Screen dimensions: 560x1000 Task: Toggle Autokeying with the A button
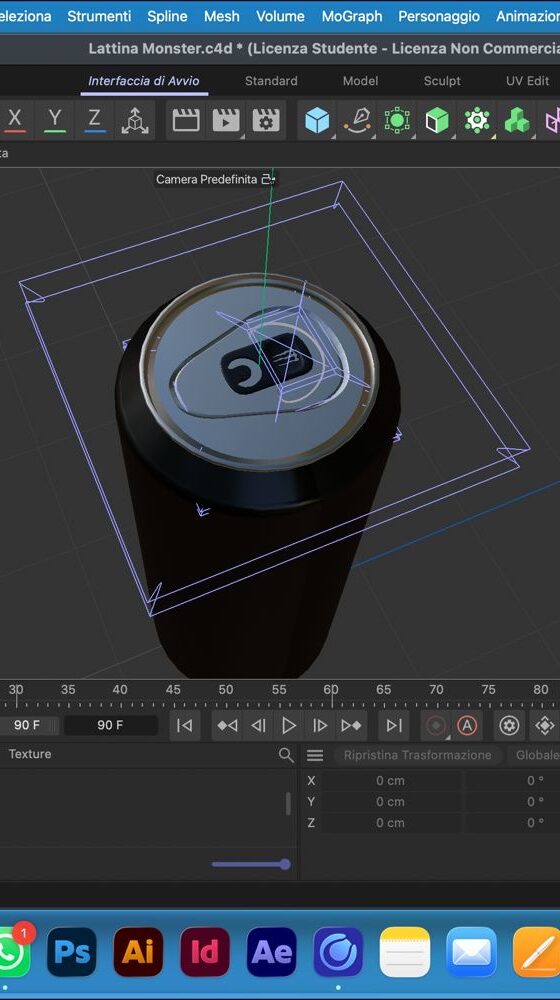468,726
